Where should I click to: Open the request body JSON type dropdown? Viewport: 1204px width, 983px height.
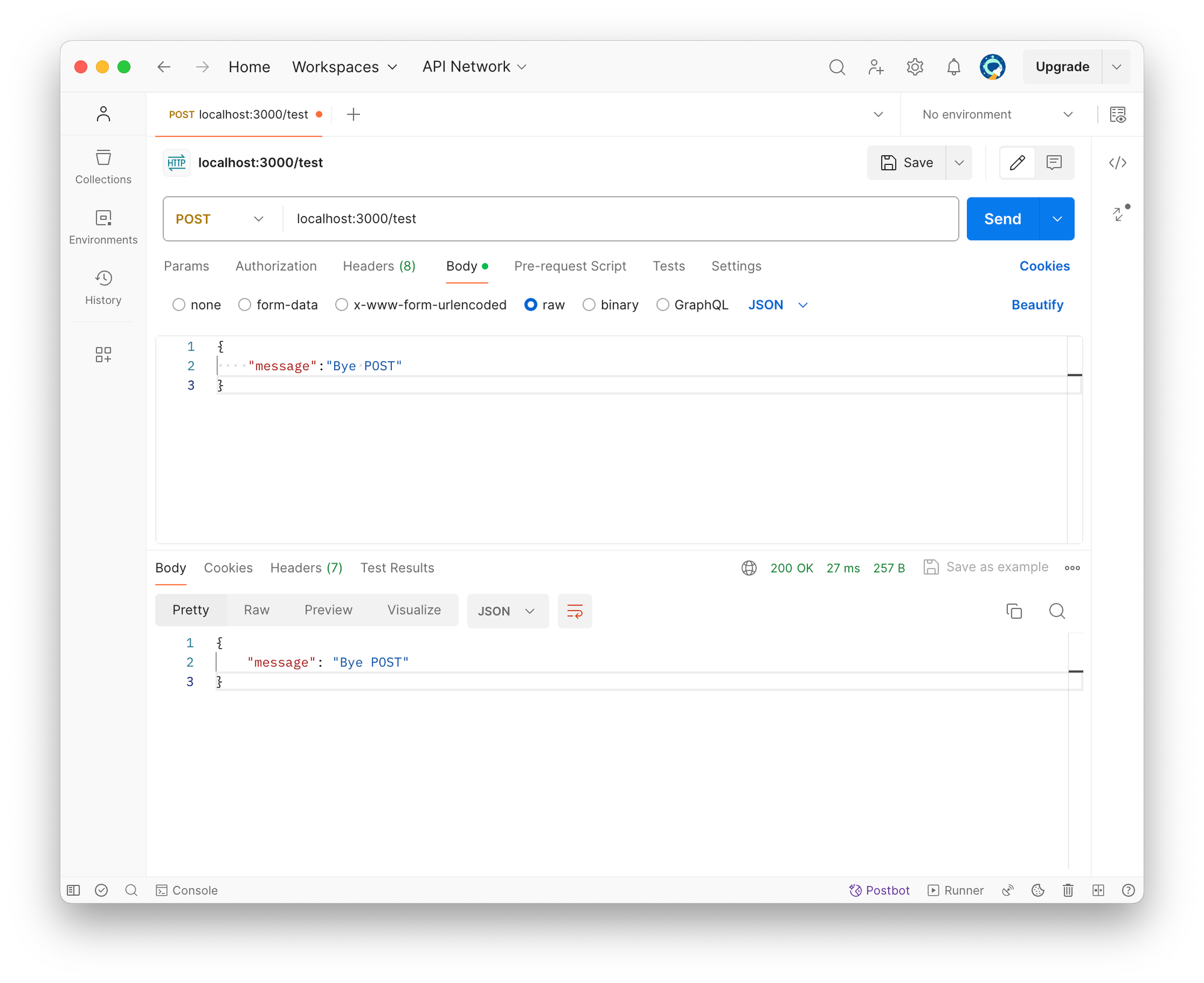777,305
